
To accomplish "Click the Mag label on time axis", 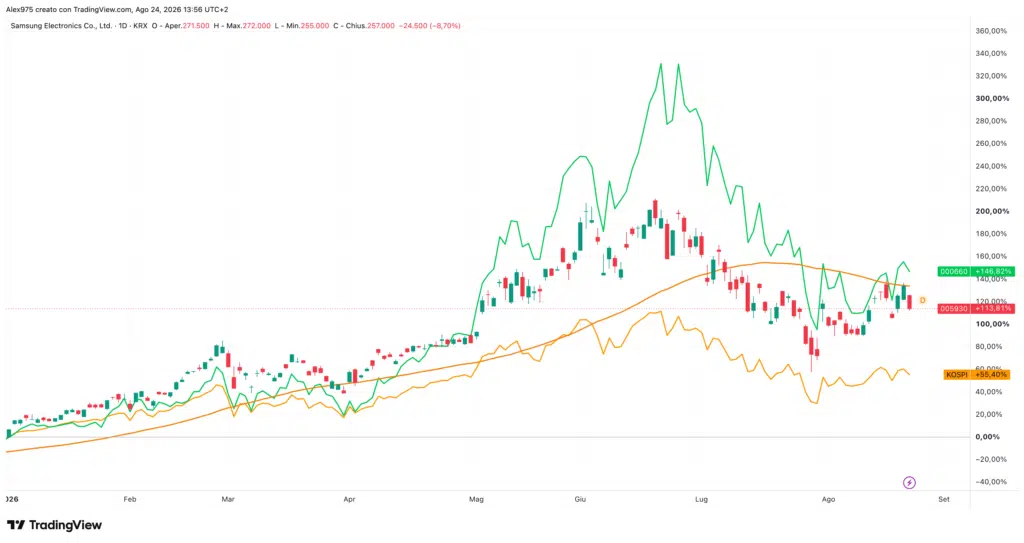I will tap(476, 499).
